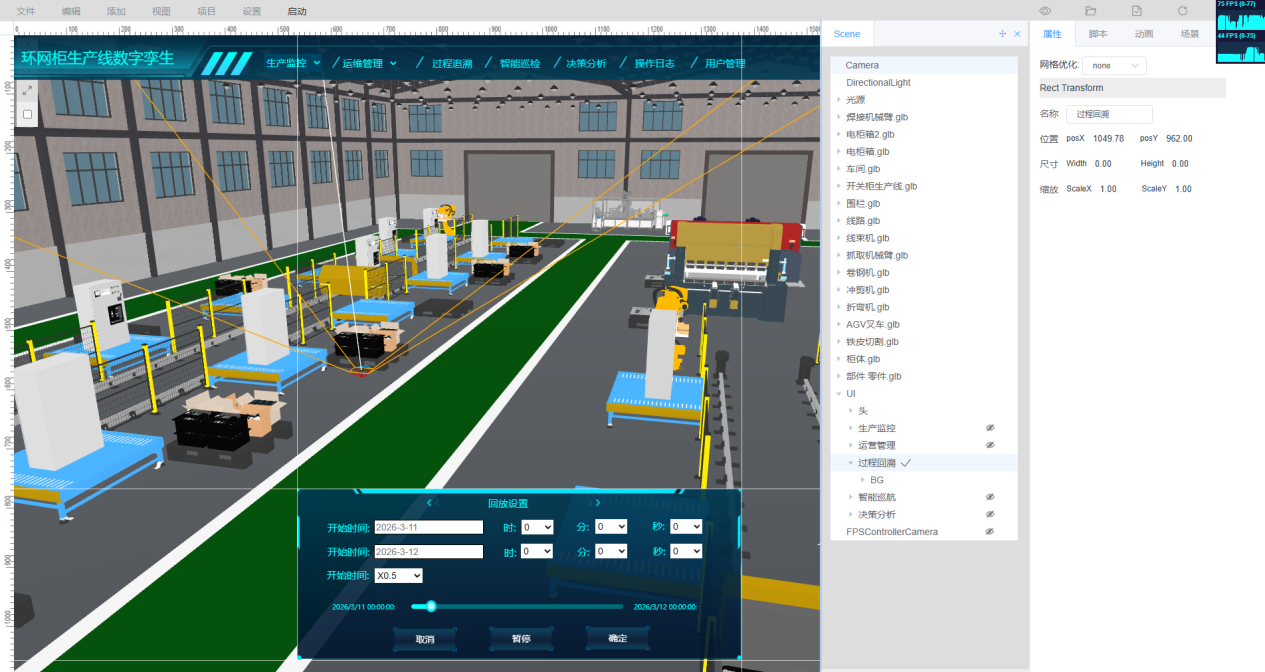Click the fullscreen expand icon in viewport

pyautogui.click(x=27, y=90)
